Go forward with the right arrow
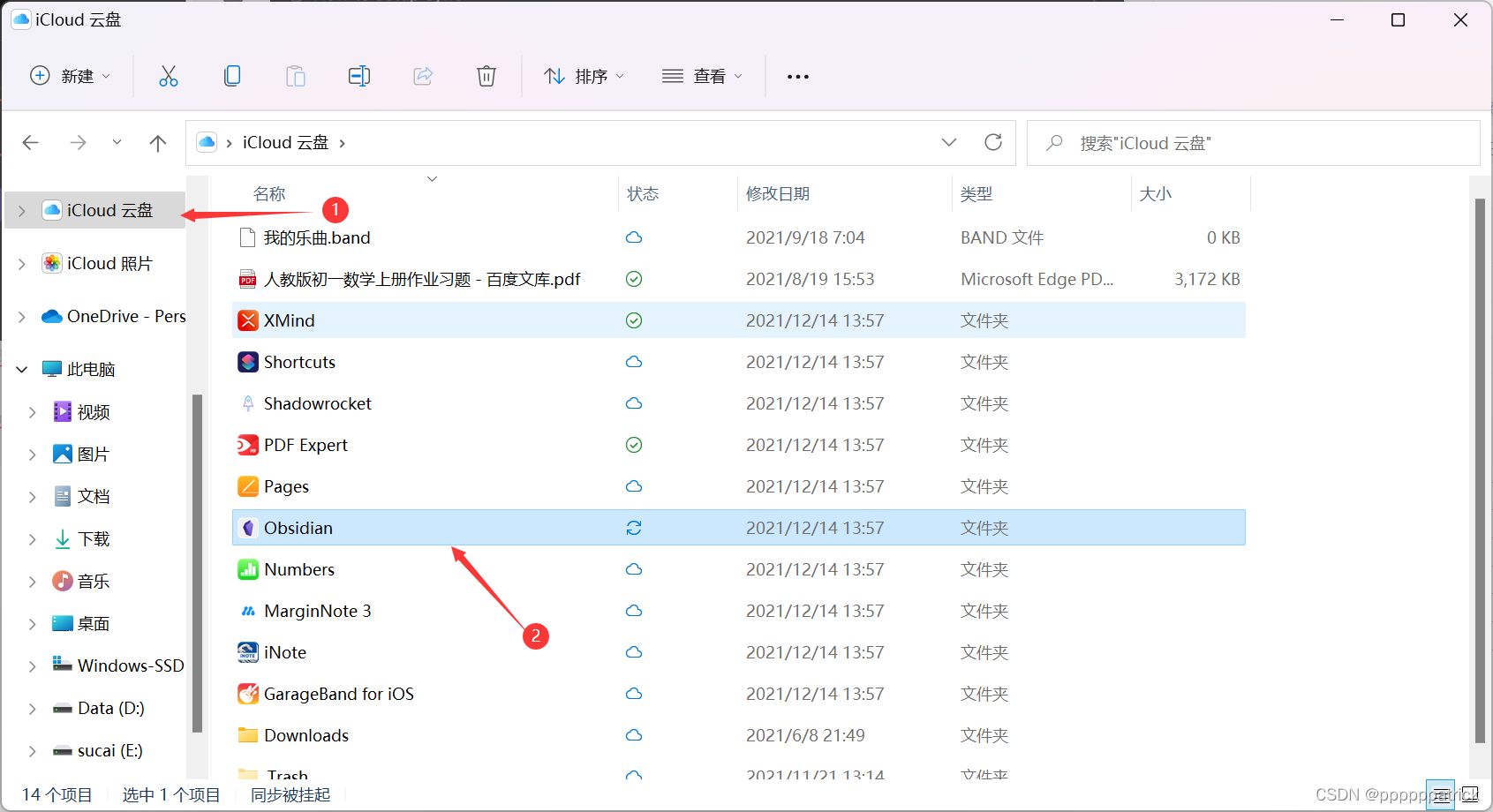The height and width of the screenshot is (812, 1493). [x=79, y=142]
